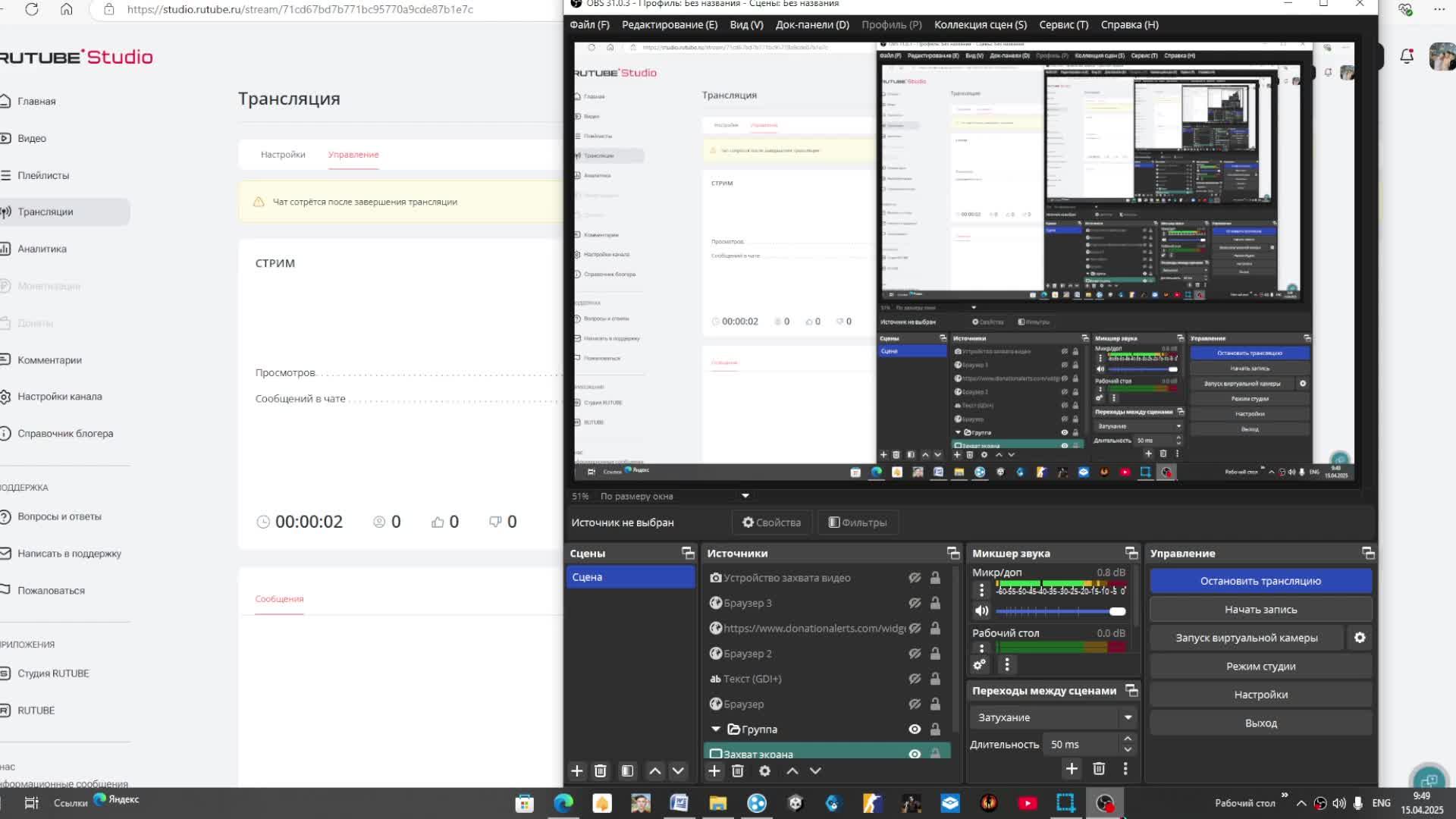Click the Начать запись button
1456x819 pixels.
pos(1260,610)
